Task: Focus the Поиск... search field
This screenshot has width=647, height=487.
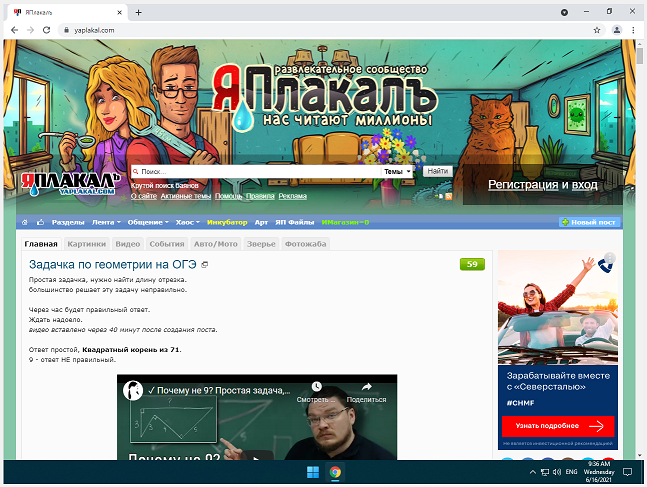Action: 256,171
